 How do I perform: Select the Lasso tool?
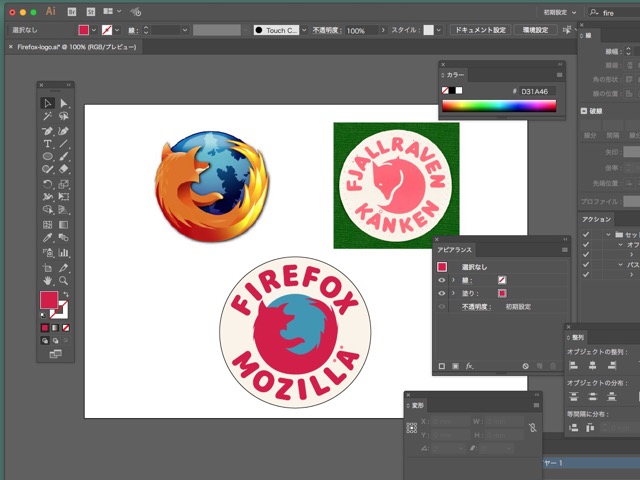pos(63,116)
